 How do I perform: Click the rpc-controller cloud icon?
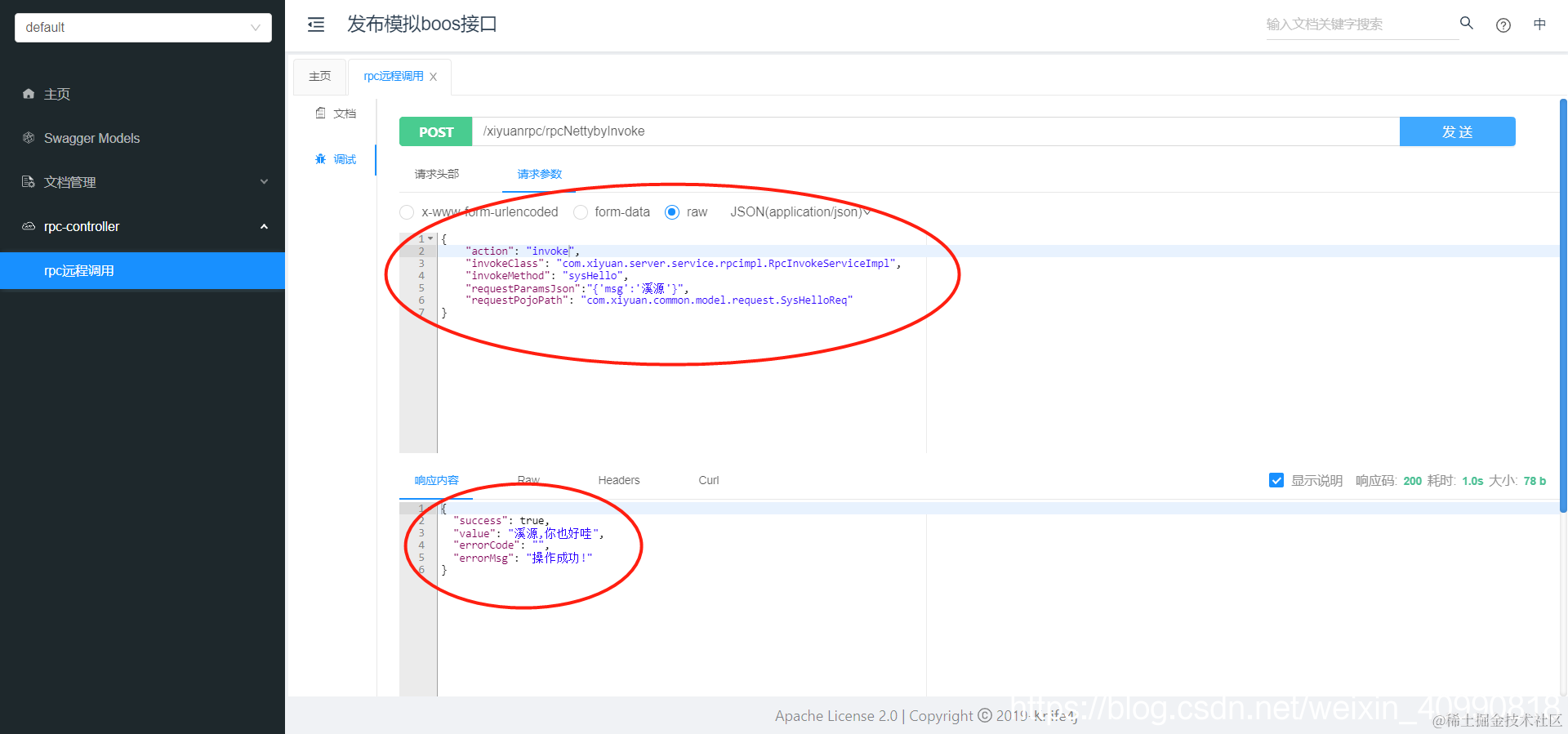(29, 226)
